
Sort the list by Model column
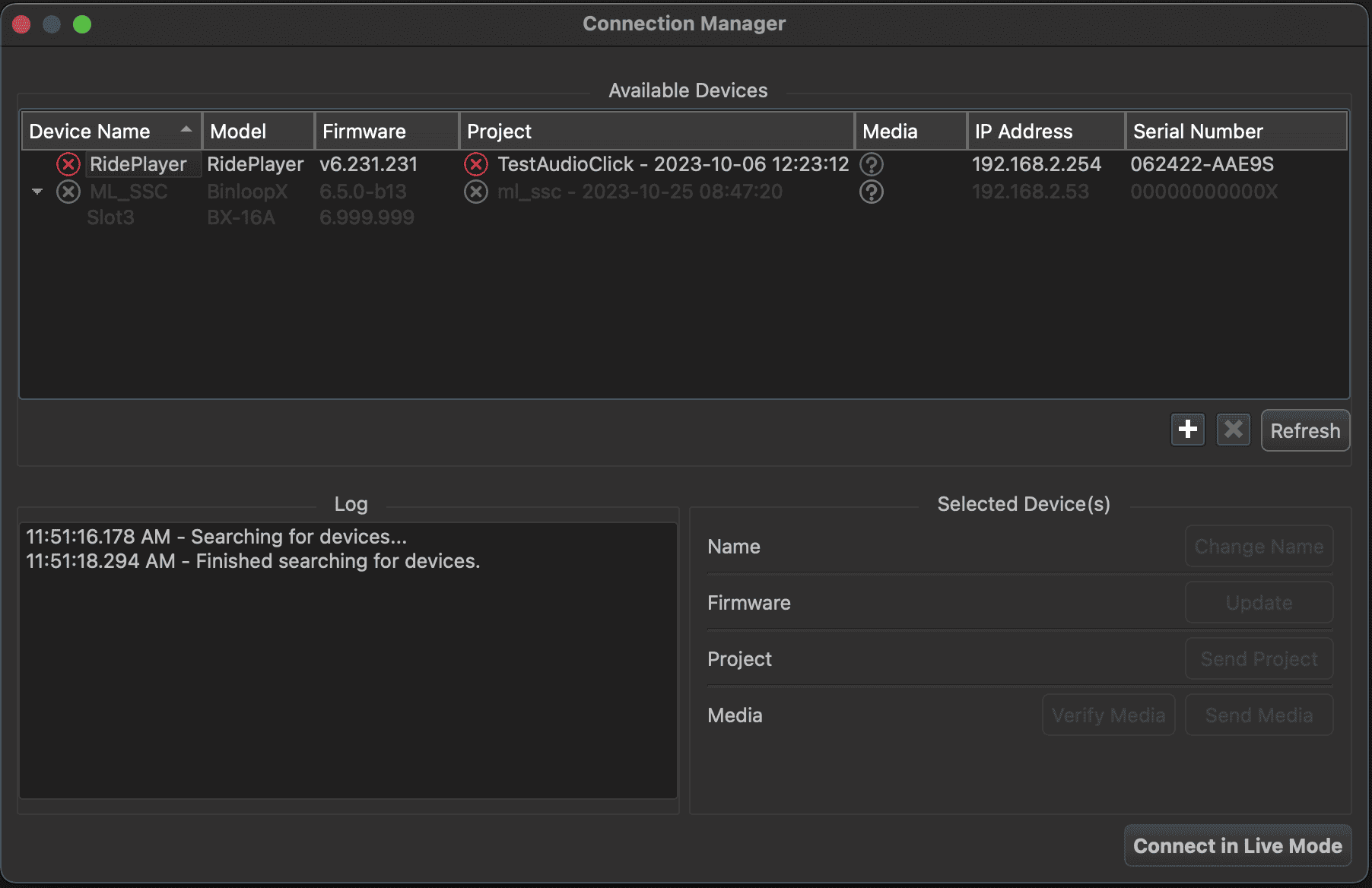257,132
